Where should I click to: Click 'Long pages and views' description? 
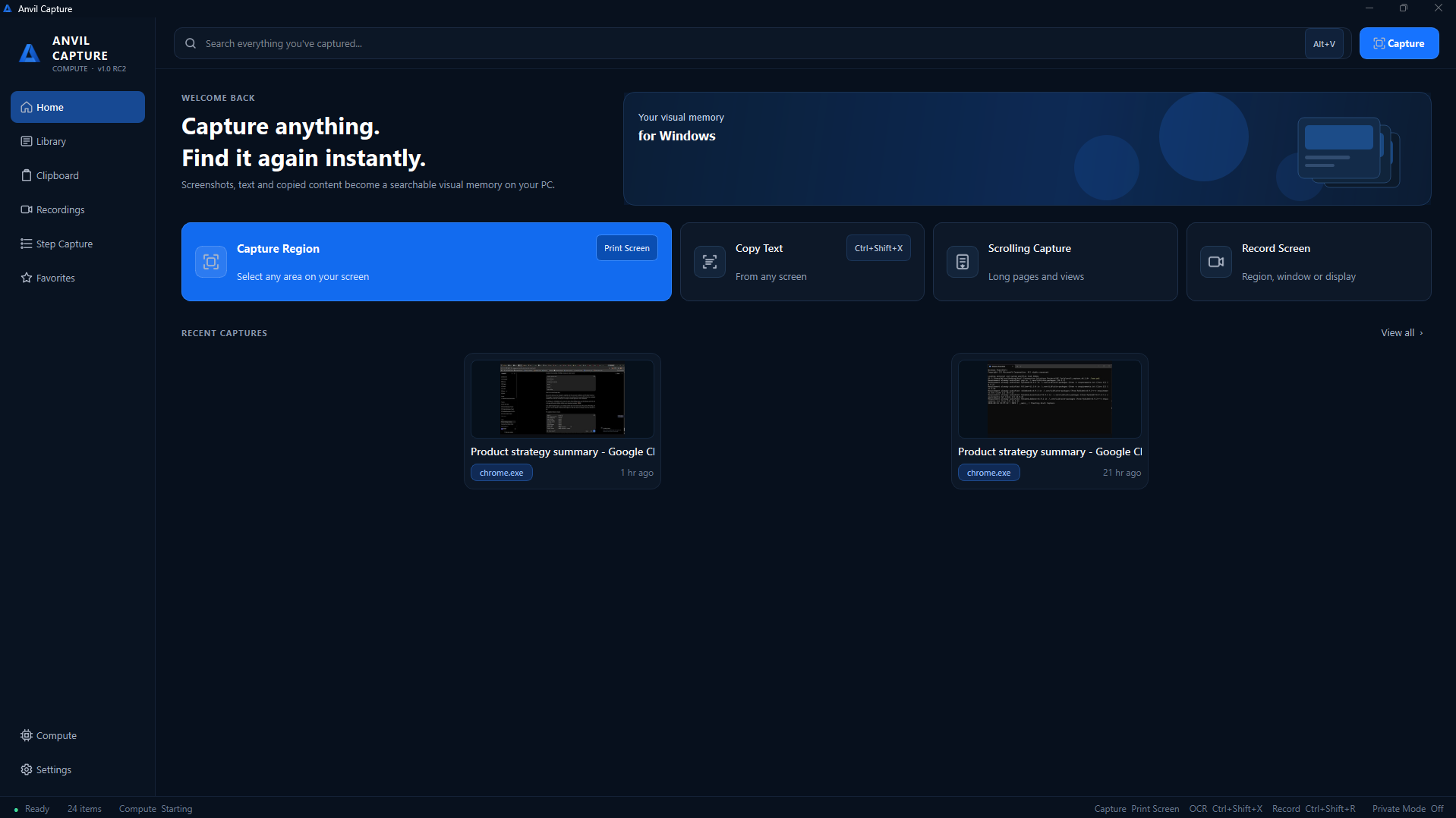pyautogui.click(x=1036, y=277)
